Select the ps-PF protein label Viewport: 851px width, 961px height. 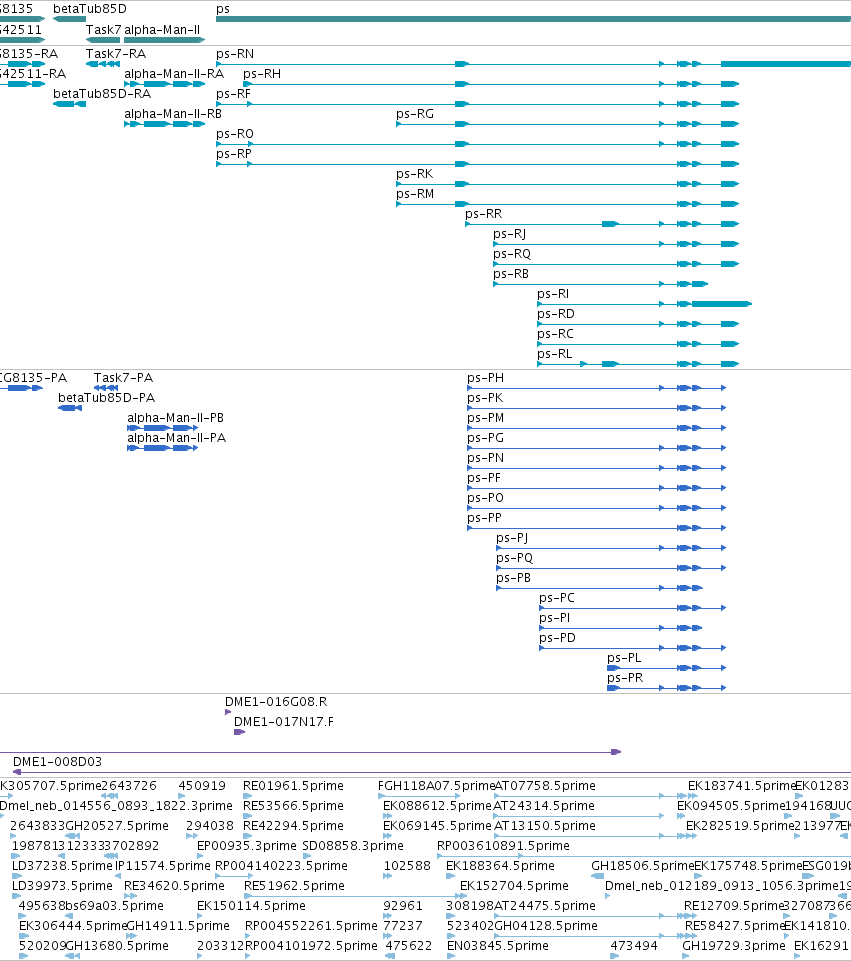click(x=484, y=478)
